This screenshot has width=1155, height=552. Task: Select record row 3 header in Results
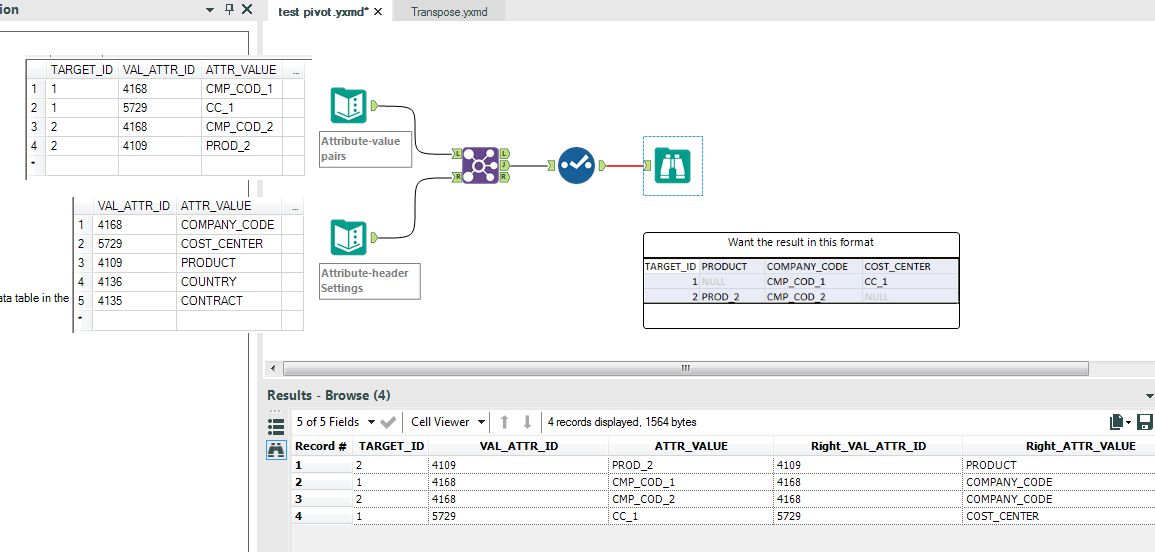pyautogui.click(x=321, y=499)
